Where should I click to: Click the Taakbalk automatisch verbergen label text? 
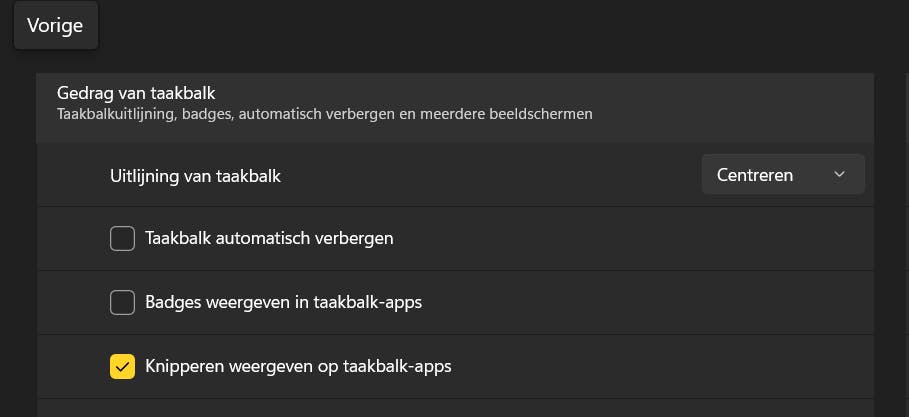269,239
